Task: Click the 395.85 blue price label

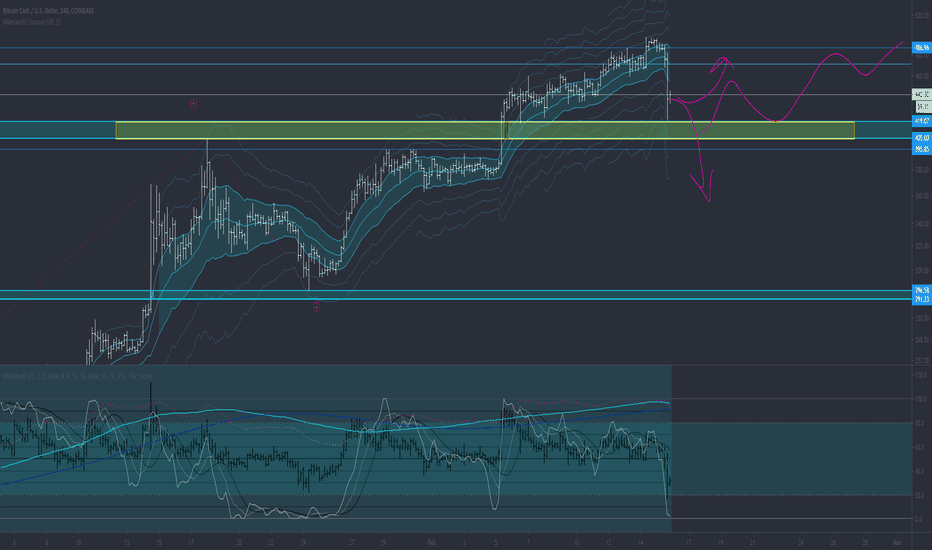Action: pos(922,149)
